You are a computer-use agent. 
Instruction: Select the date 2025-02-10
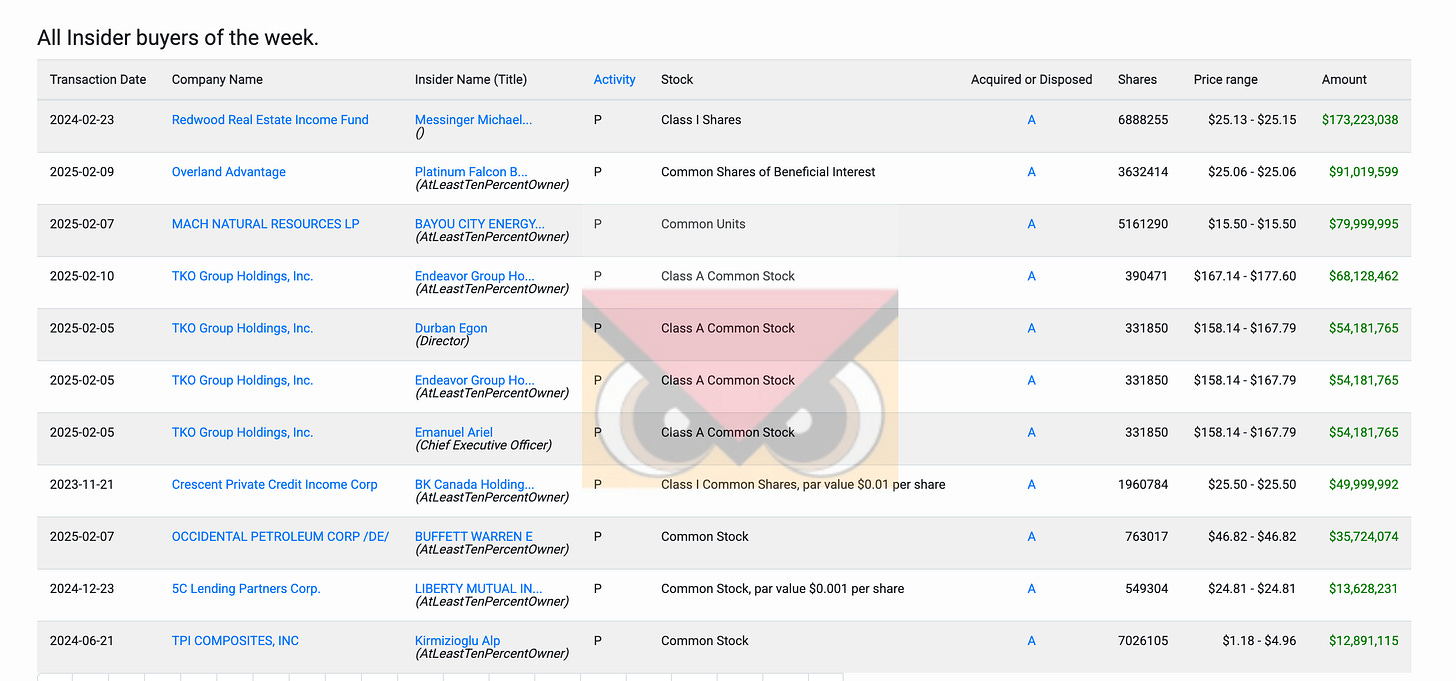(82, 275)
